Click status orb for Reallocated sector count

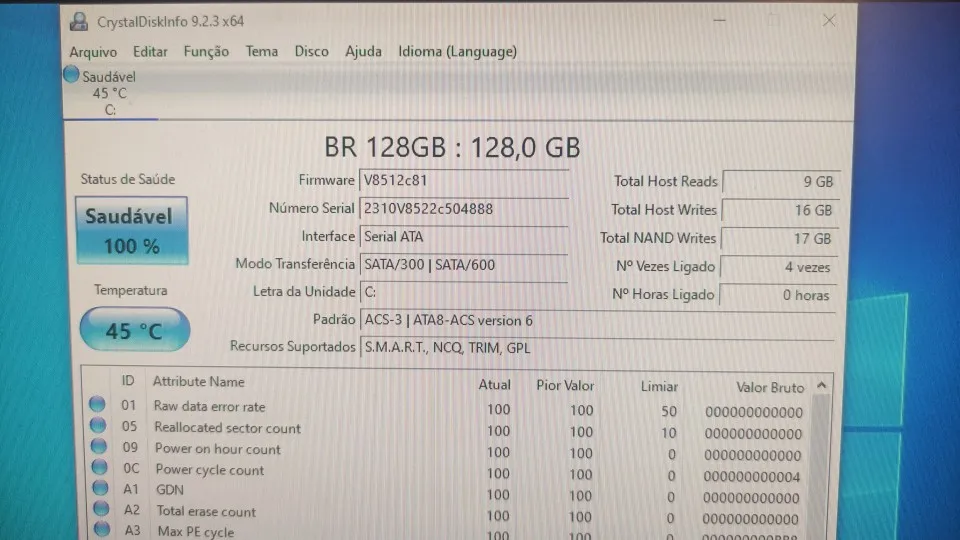tap(98, 427)
